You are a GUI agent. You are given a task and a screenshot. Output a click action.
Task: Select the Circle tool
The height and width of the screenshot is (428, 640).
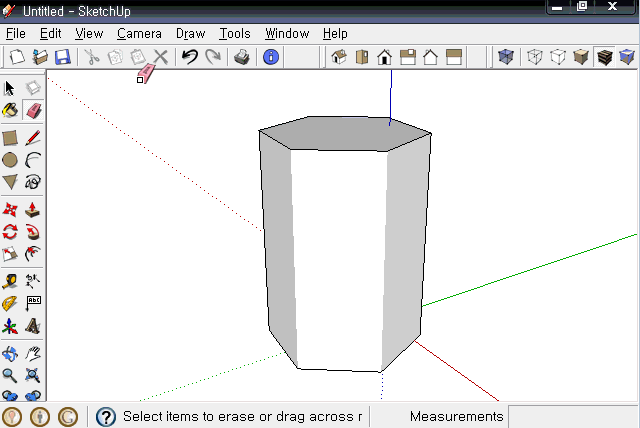point(10,160)
